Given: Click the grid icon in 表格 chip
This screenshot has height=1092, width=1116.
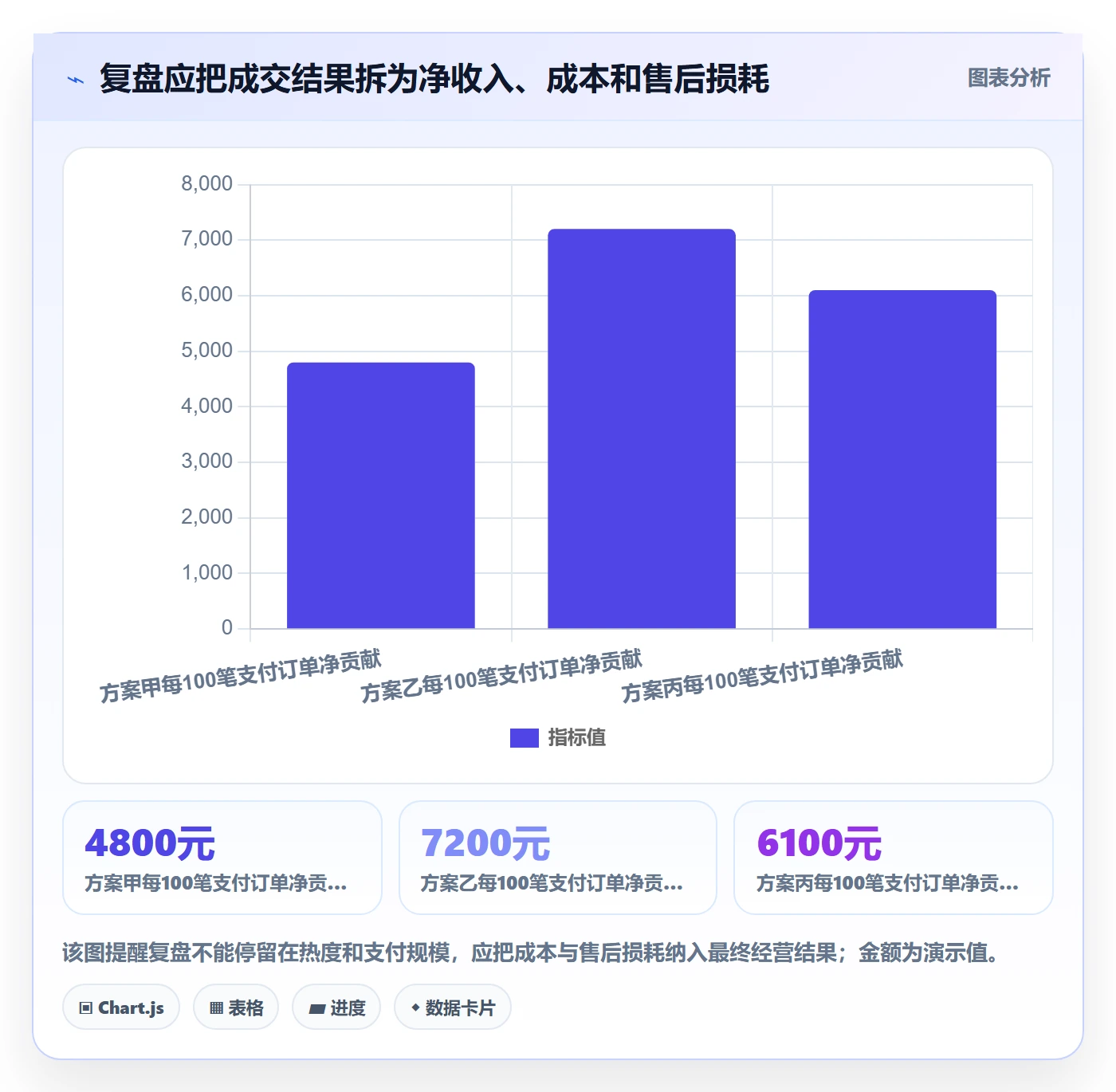Looking at the screenshot, I should (x=216, y=1008).
